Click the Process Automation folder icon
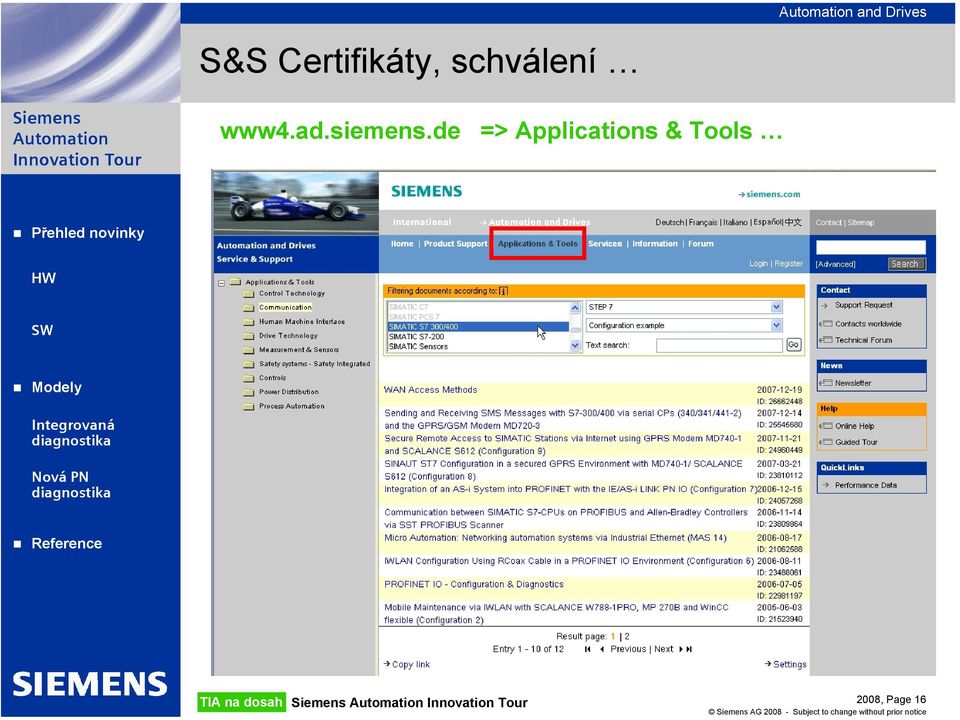This screenshot has width=960, height=720. pyautogui.click(x=249, y=407)
